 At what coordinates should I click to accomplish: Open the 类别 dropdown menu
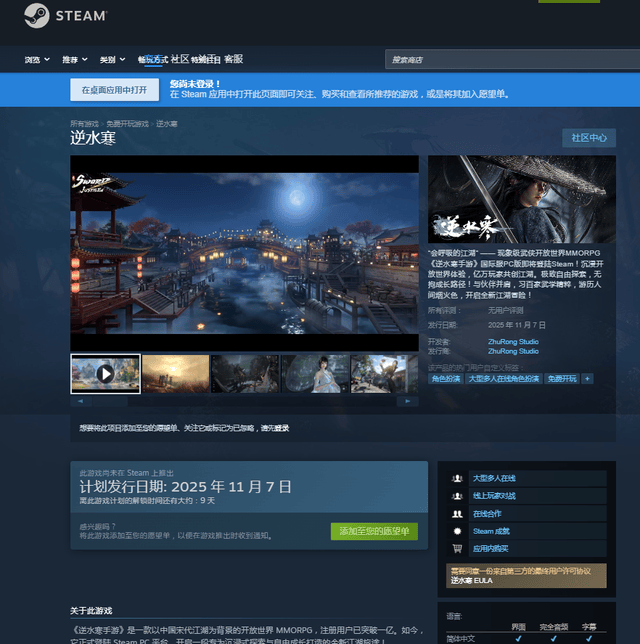112,60
